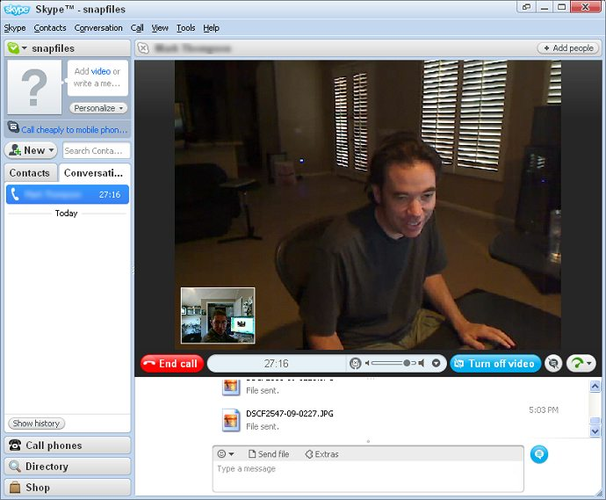Click the phone handset icon in active call row

pyautogui.click(x=14, y=194)
